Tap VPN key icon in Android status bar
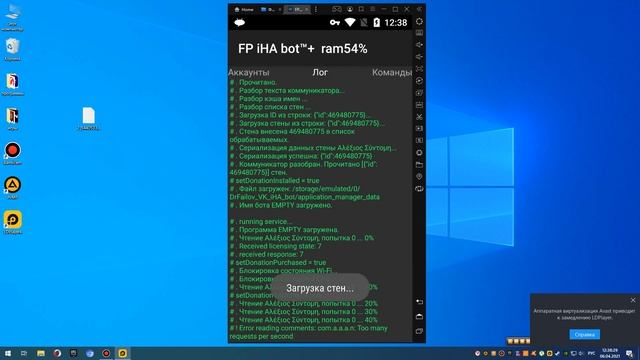The image size is (640, 360). pos(335,22)
